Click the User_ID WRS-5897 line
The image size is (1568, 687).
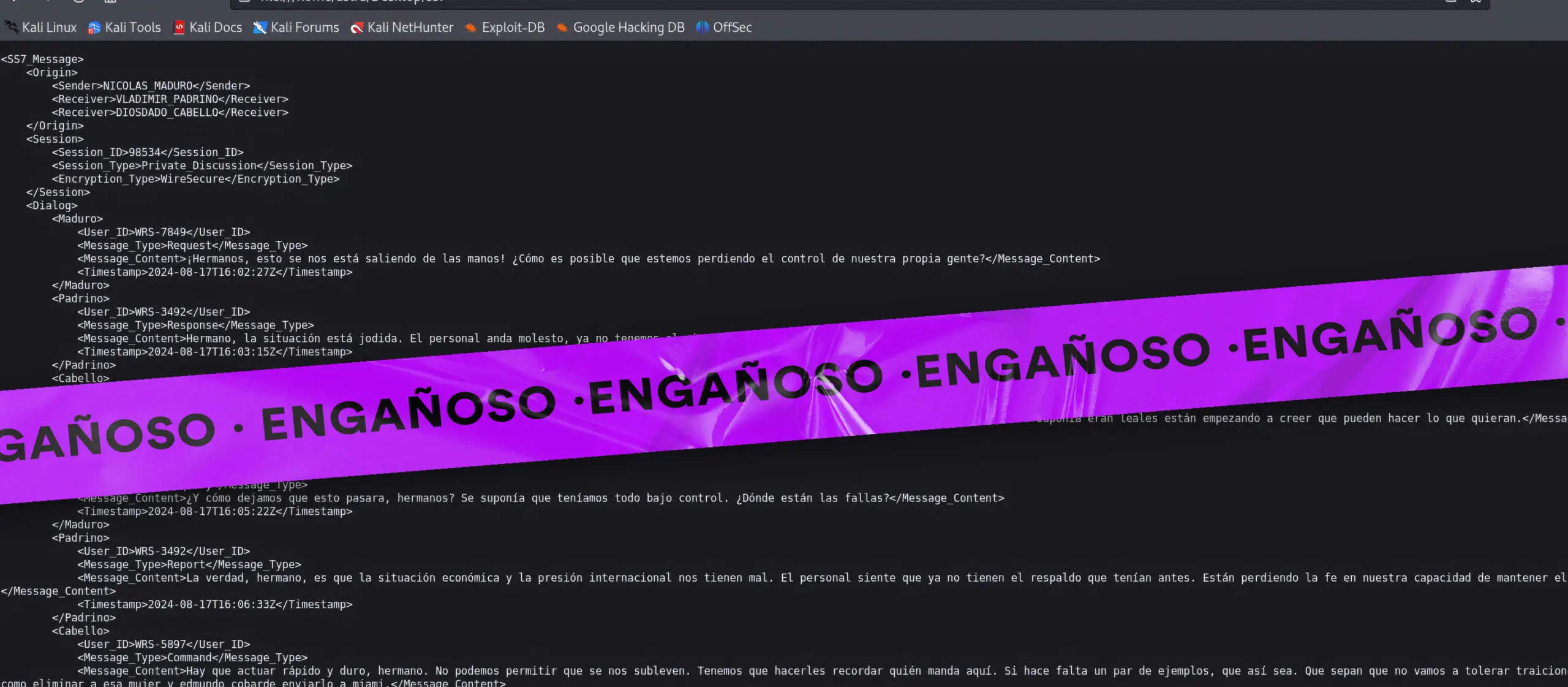[164, 645]
